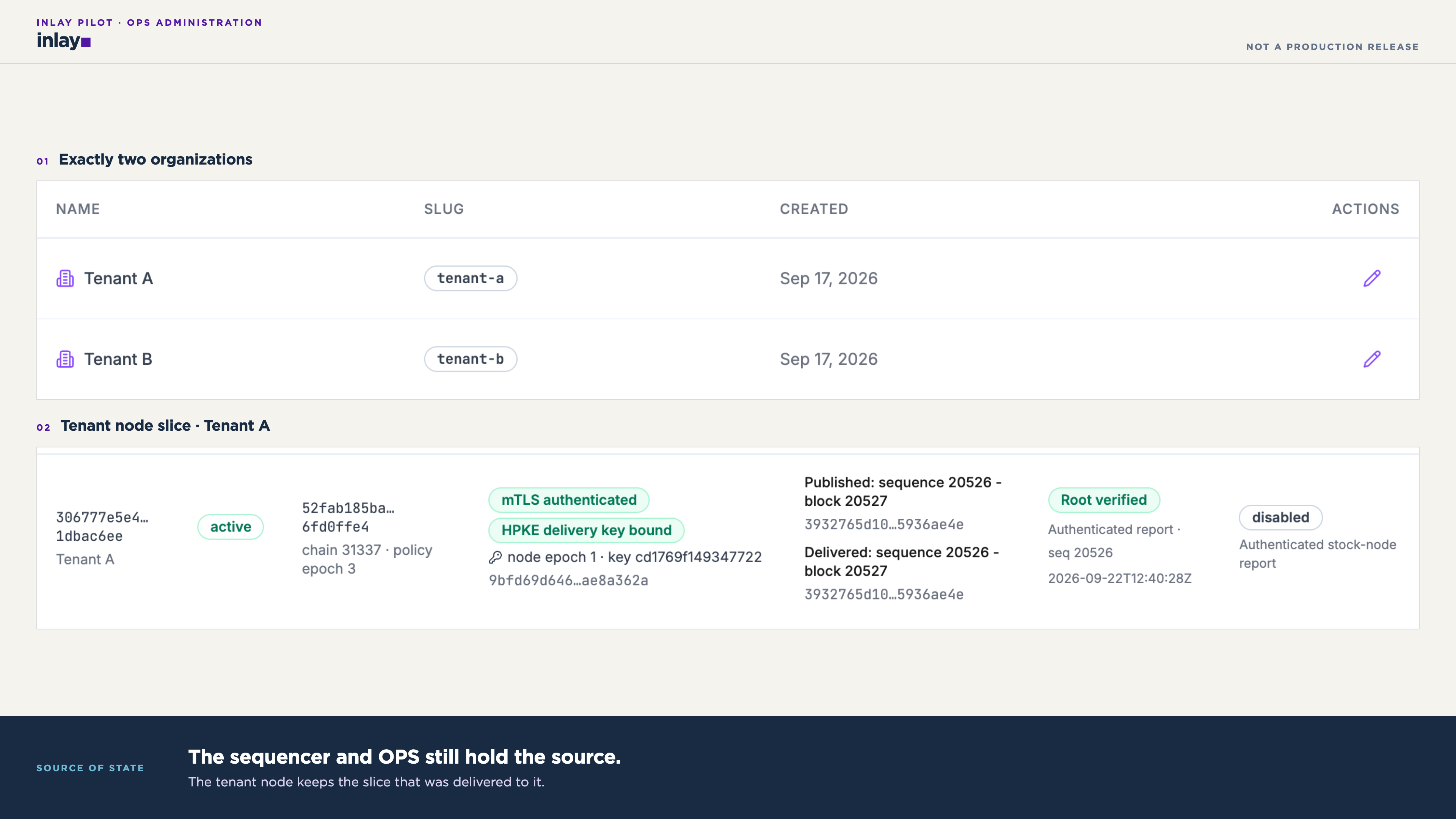Select the tenant-b slug chip

coord(470,359)
